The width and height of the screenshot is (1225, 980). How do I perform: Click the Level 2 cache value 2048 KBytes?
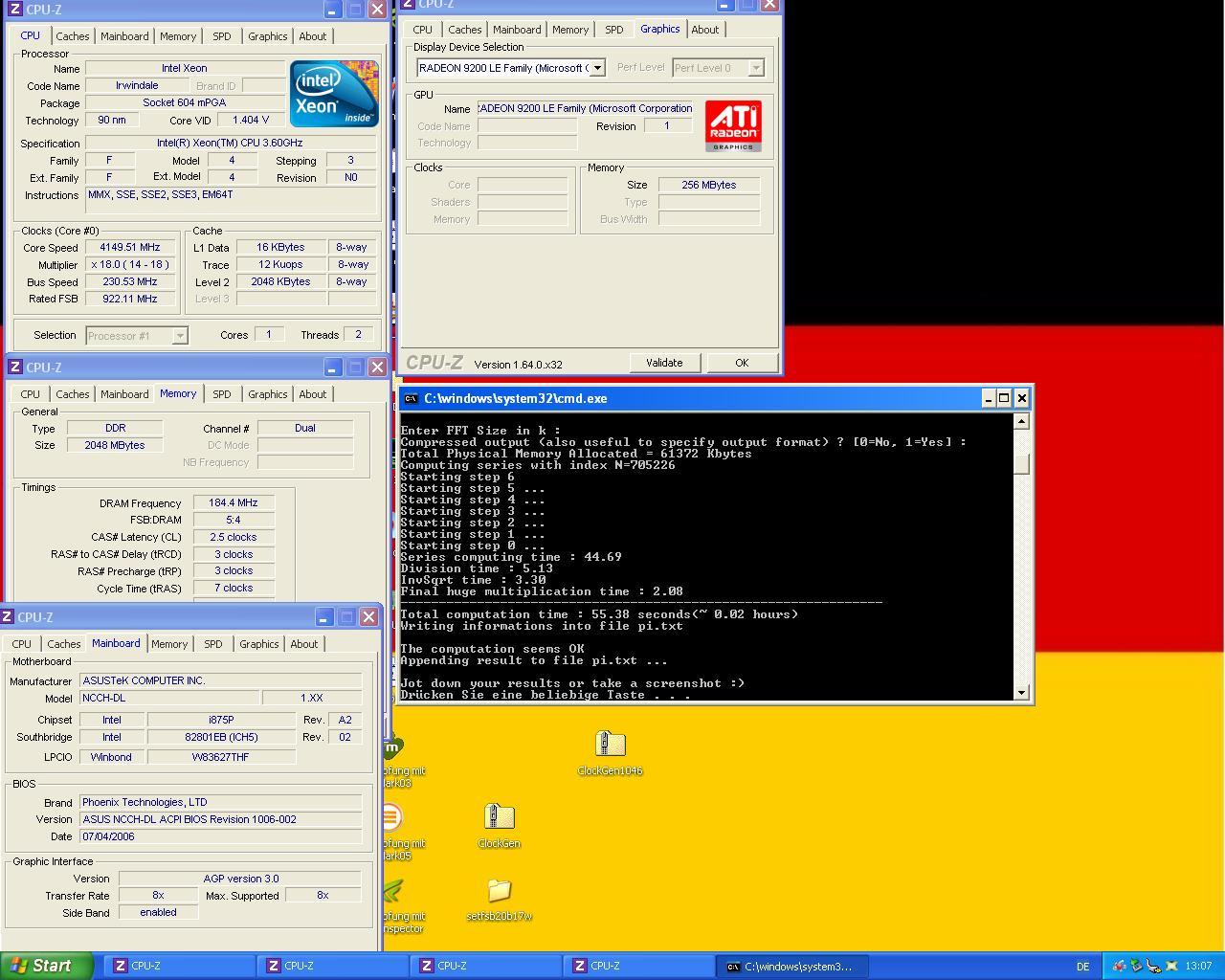(x=280, y=281)
